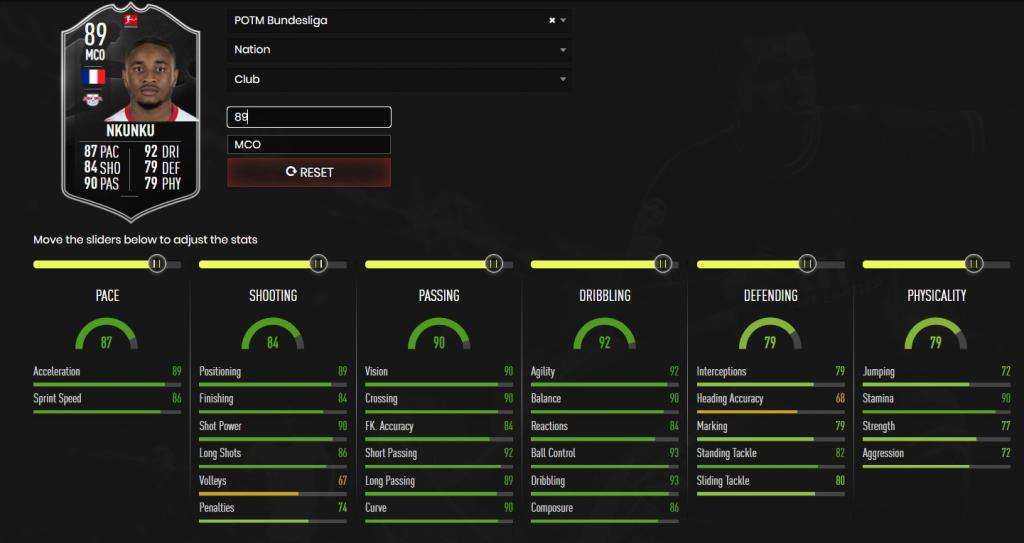Click the Heading Accuracy value 68
This screenshot has height=543, width=1024.
click(840, 399)
